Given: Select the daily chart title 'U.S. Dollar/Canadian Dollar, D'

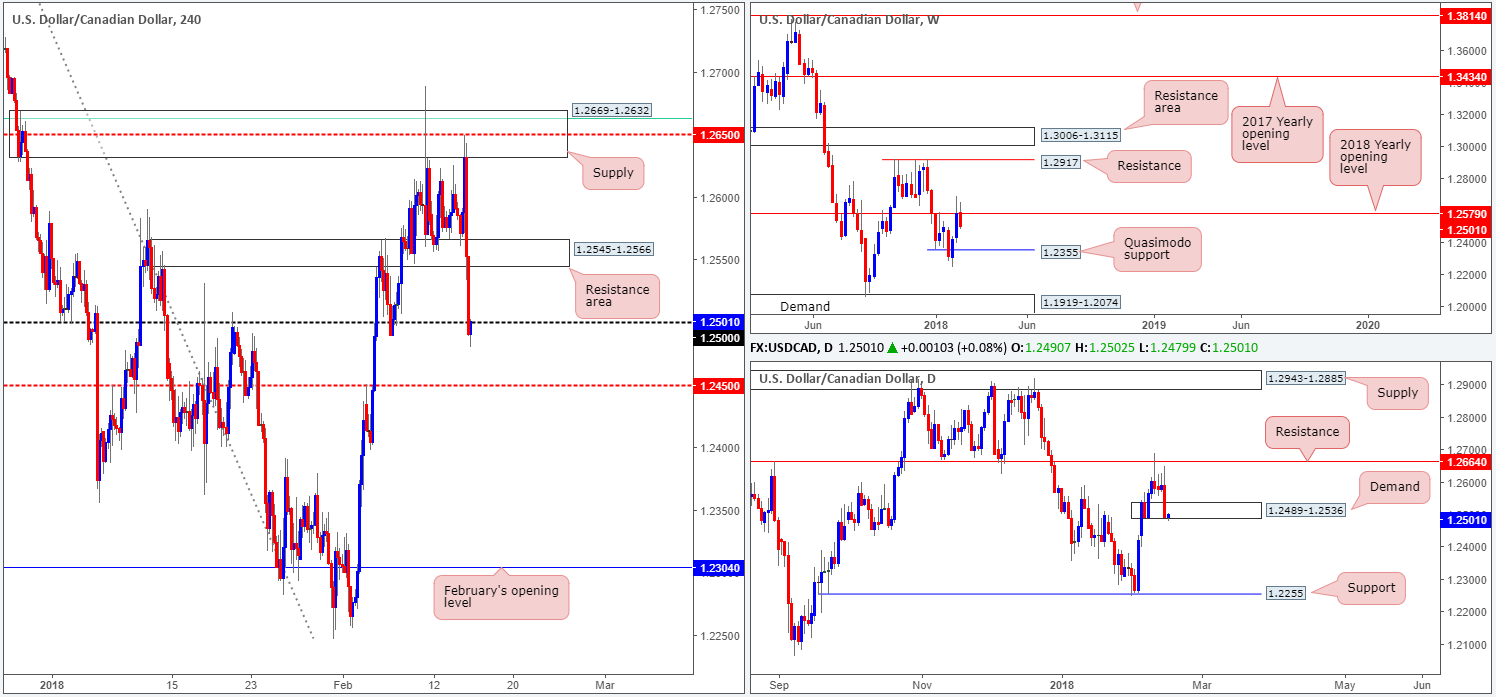Looking at the screenshot, I should tap(848, 378).
